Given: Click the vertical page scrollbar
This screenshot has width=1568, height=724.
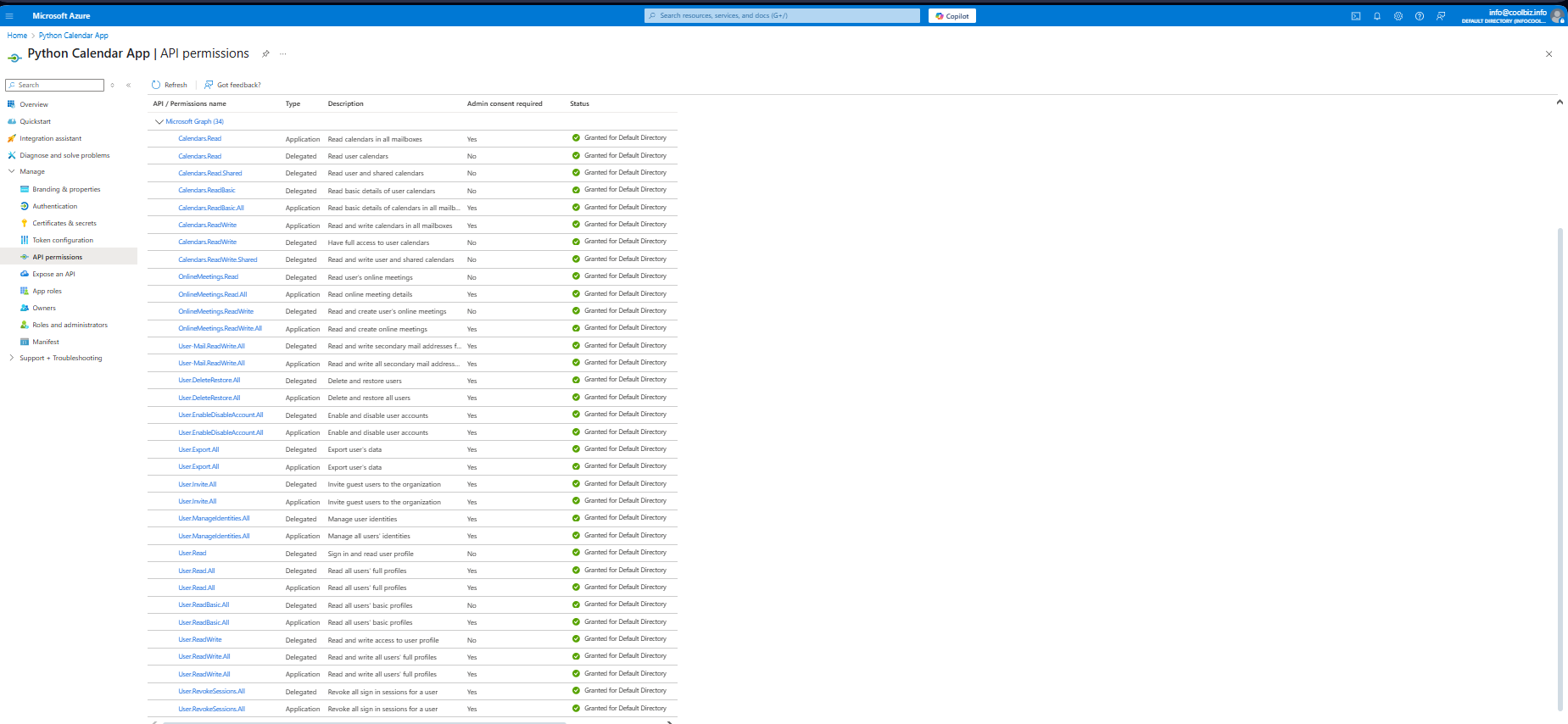Looking at the screenshot, I should click(x=1560, y=468).
